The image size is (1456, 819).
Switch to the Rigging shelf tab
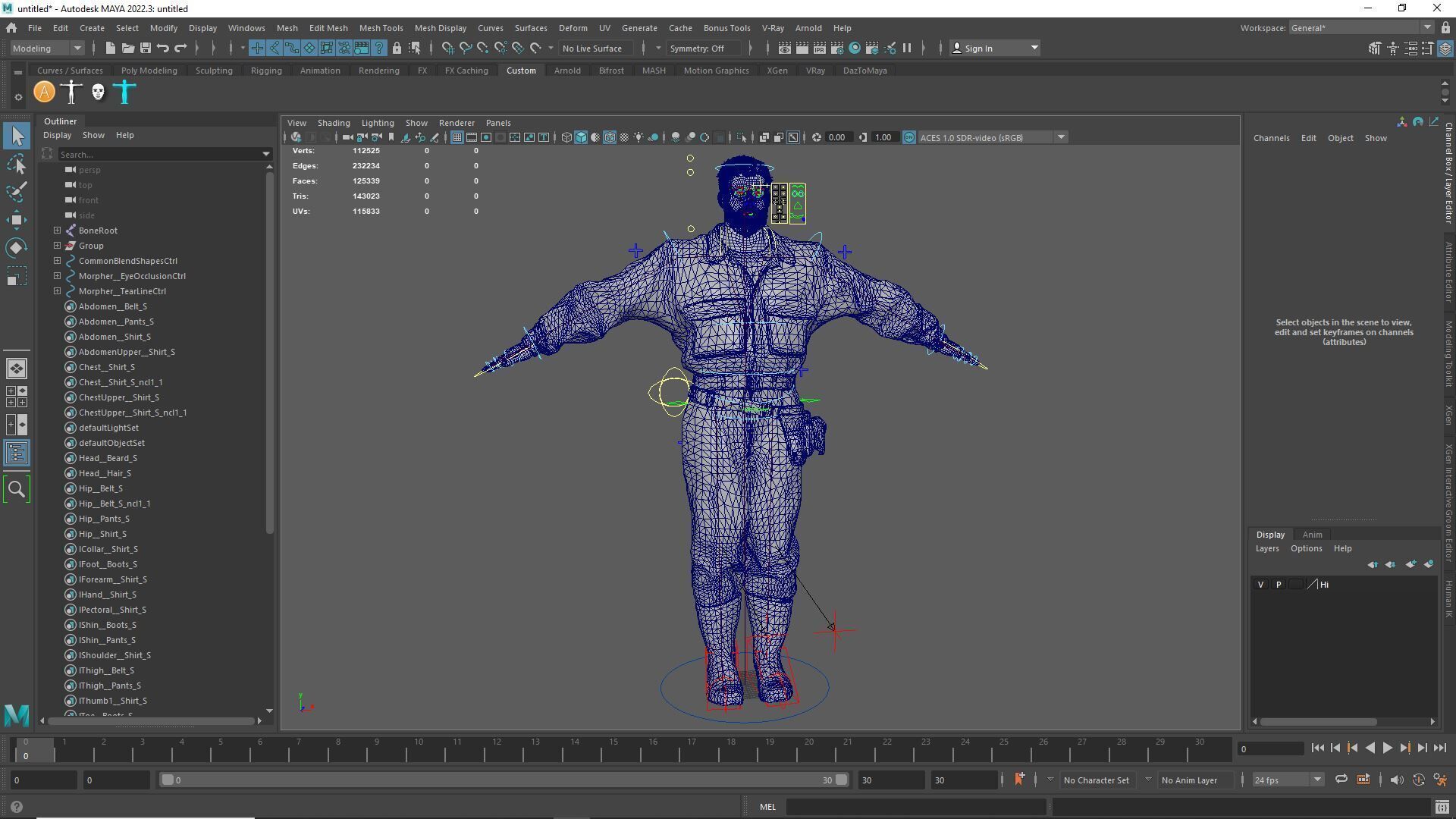click(266, 71)
